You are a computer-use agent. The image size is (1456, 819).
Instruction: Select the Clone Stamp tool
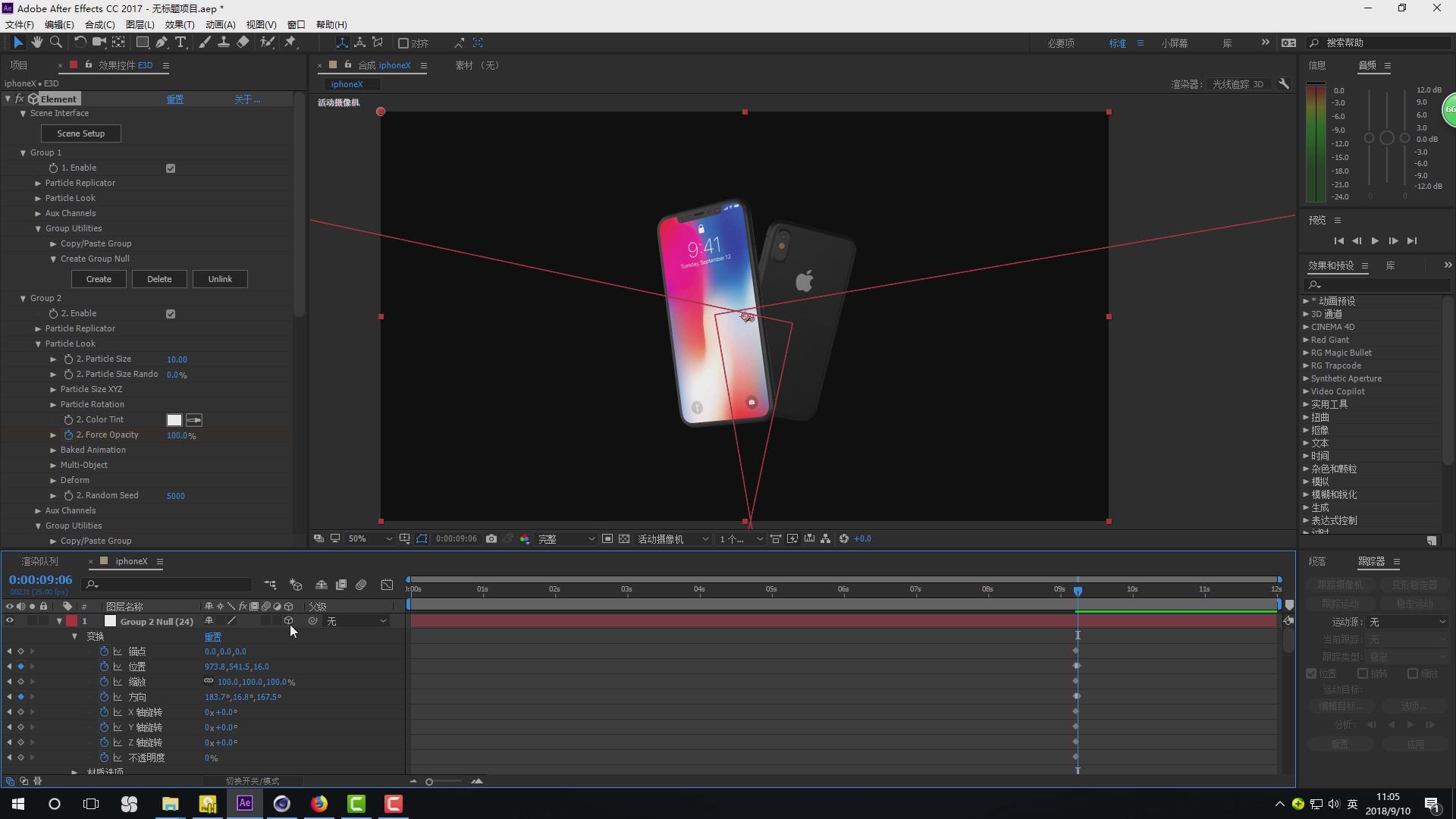click(224, 42)
